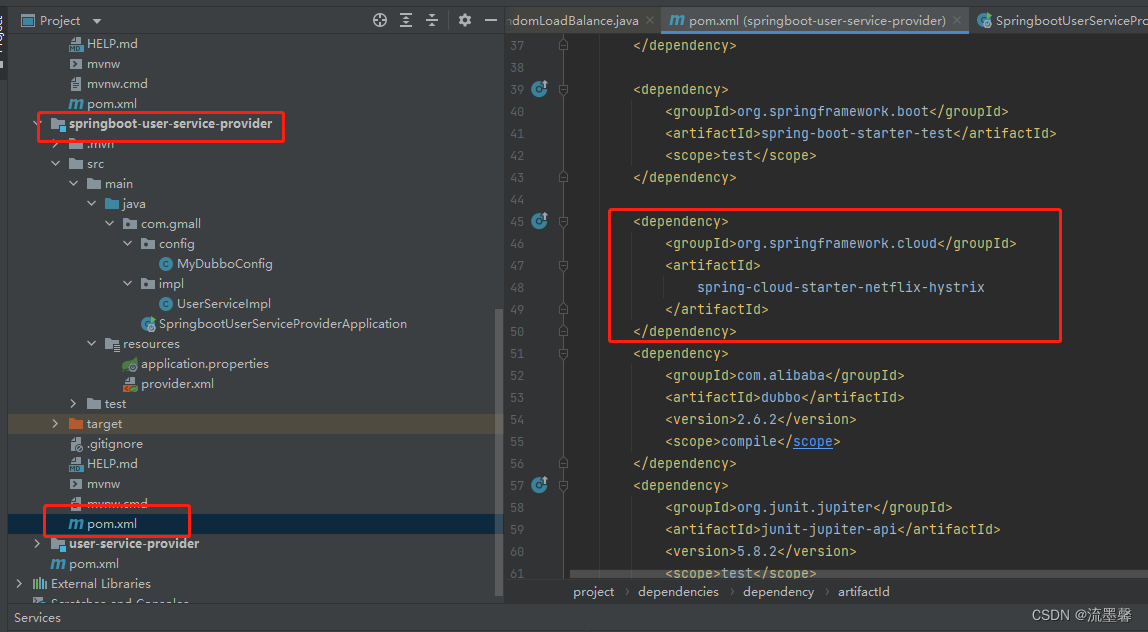This screenshot has height=632, width=1148.
Task: Open the Services tool window
Action: click(x=37, y=617)
